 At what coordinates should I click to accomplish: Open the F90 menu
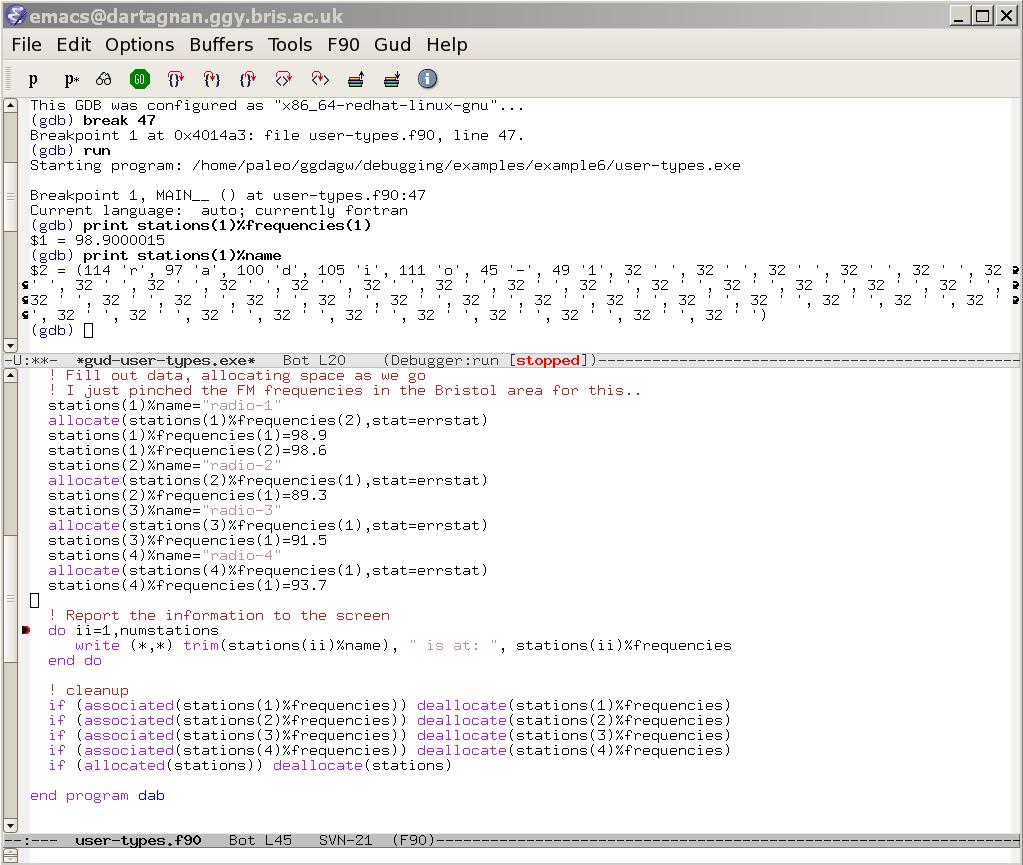tap(343, 45)
